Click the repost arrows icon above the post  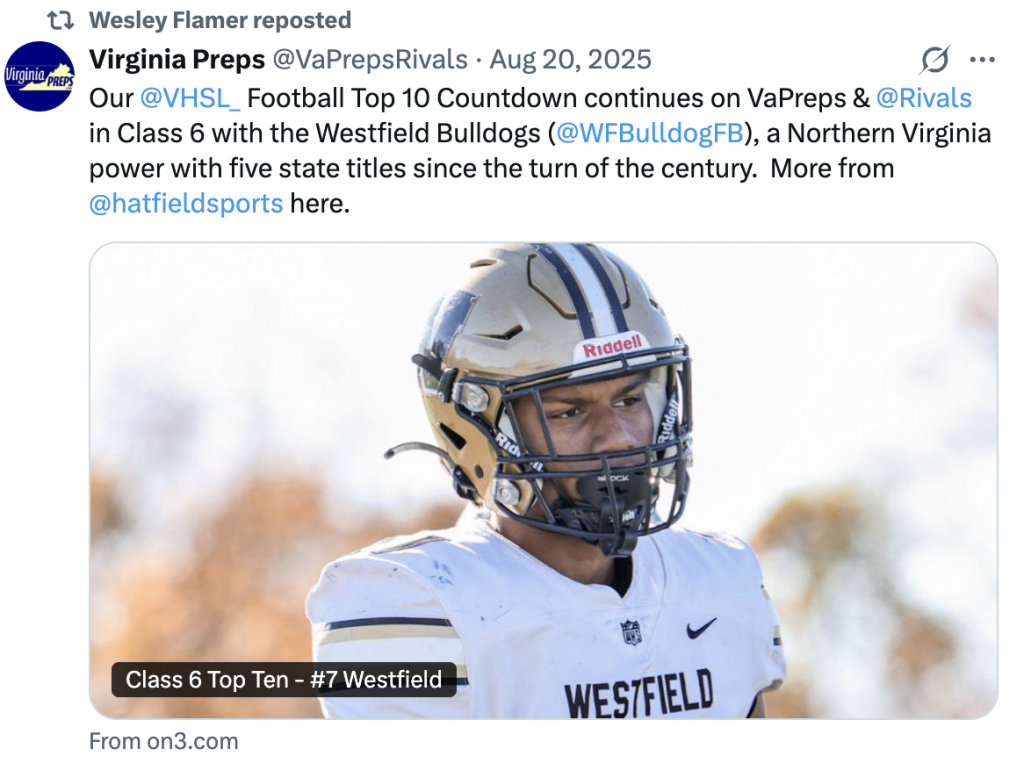[62, 20]
